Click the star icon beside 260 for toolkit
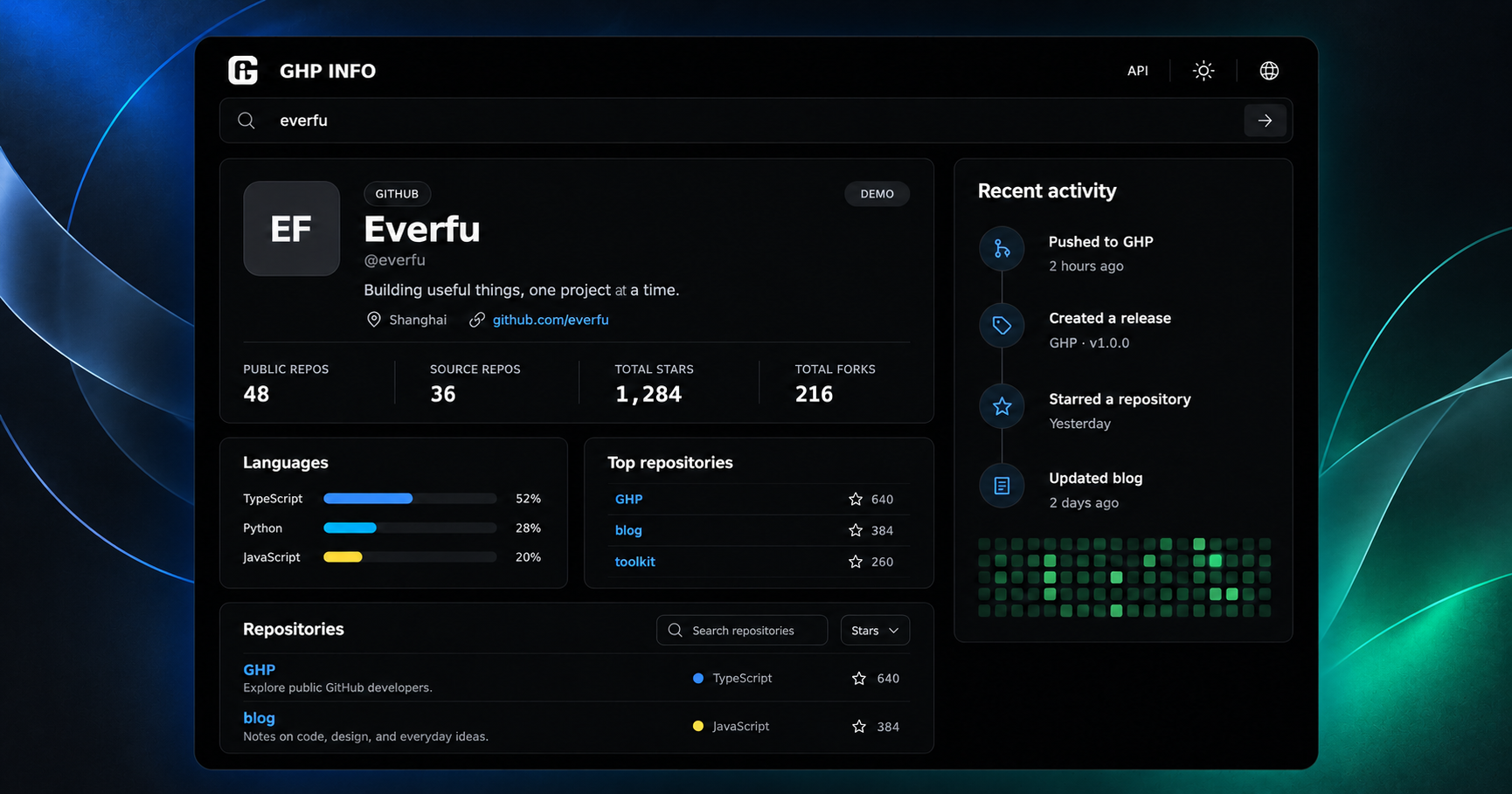The height and width of the screenshot is (794, 1512). tap(856, 562)
